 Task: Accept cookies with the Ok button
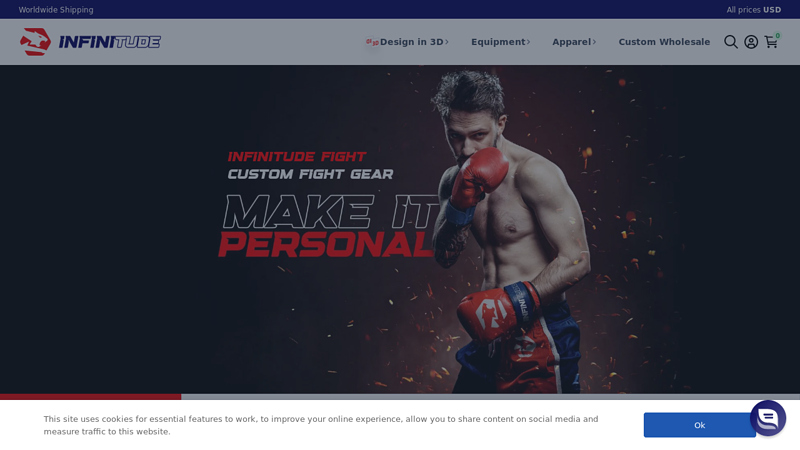pos(699,425)
